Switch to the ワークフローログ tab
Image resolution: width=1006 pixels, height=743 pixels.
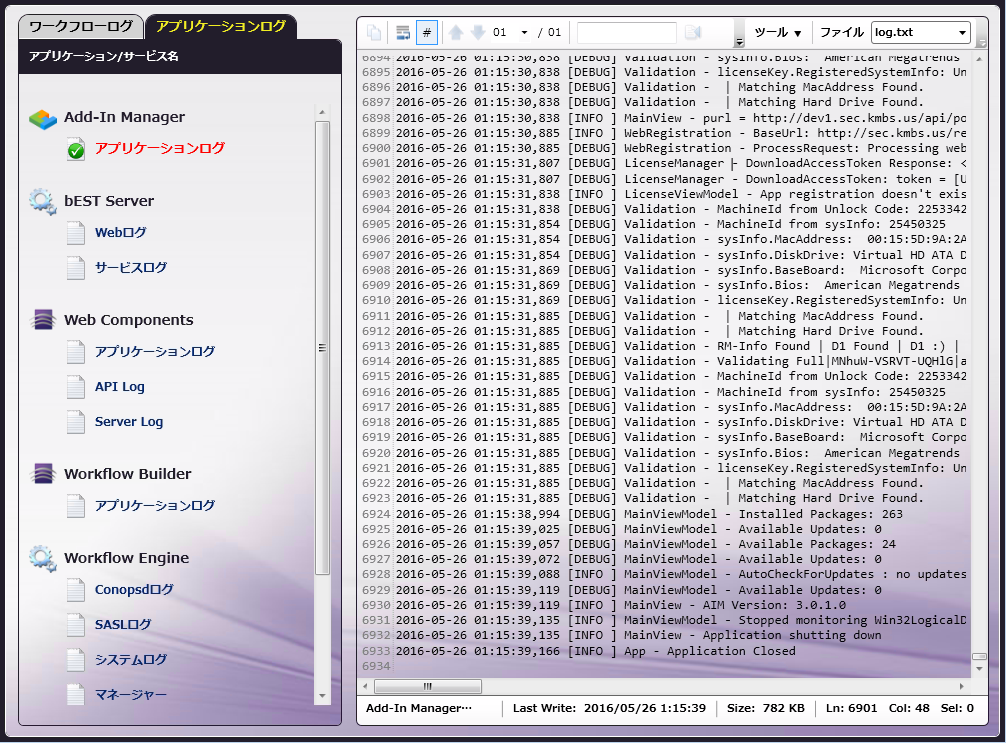[x=81, y=26]
